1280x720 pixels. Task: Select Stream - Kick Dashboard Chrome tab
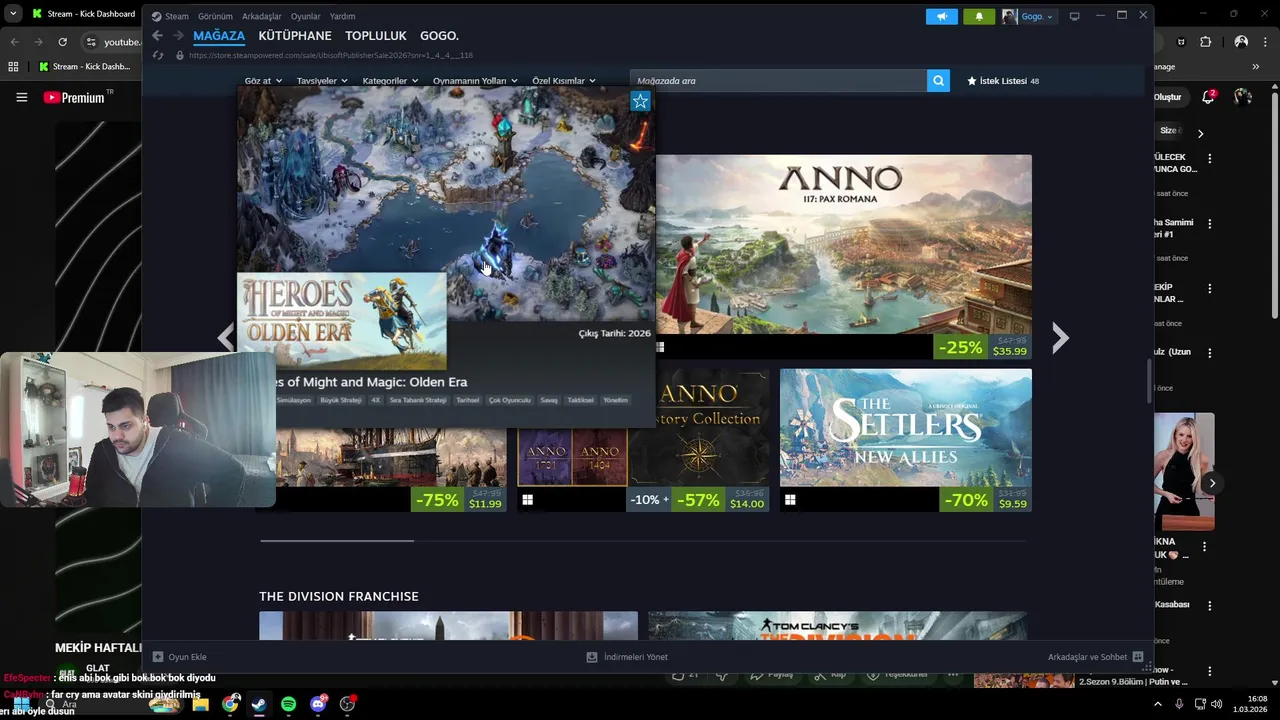84,14
